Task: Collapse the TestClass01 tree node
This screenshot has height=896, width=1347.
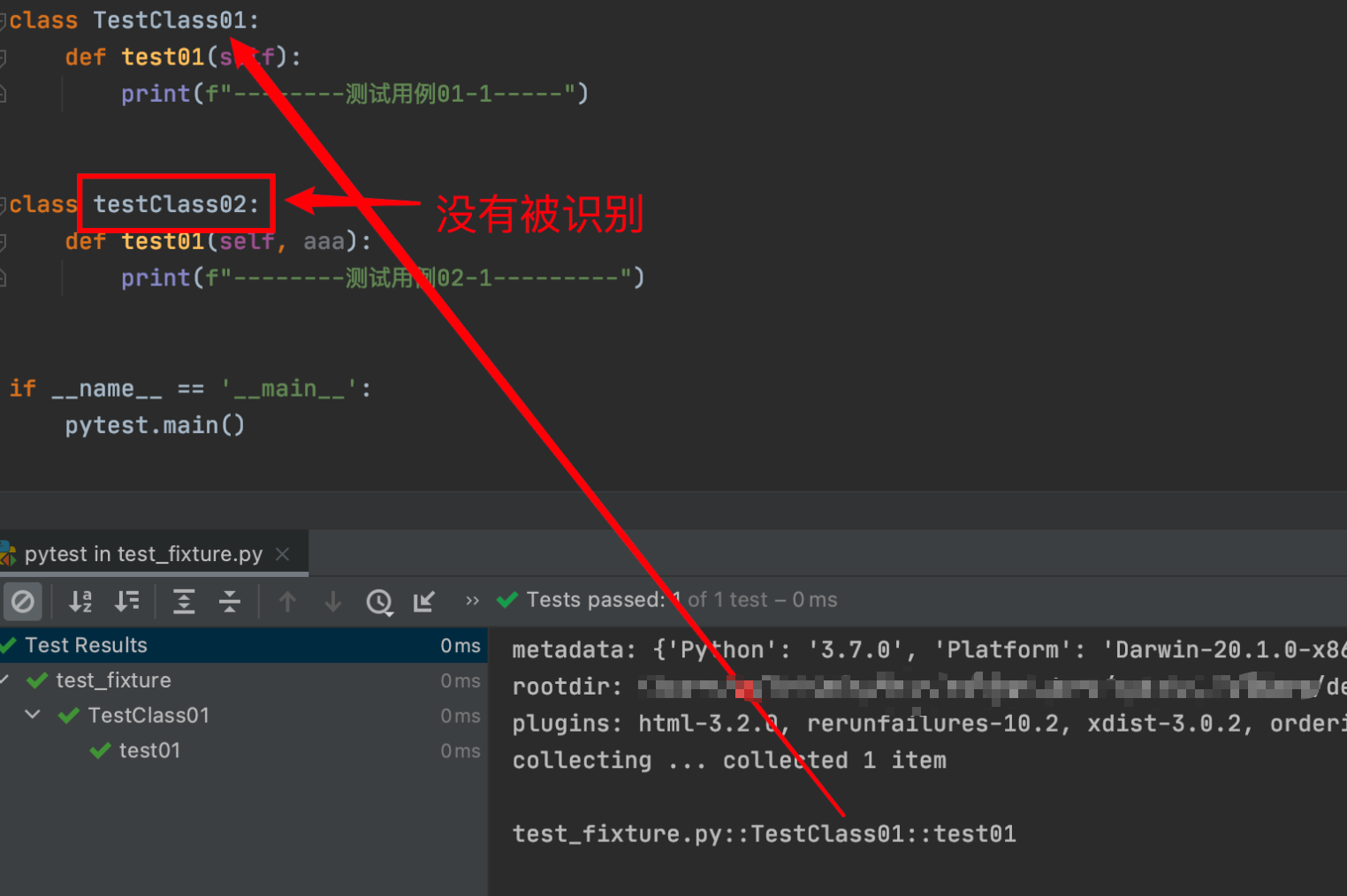Action: [33, 715]
